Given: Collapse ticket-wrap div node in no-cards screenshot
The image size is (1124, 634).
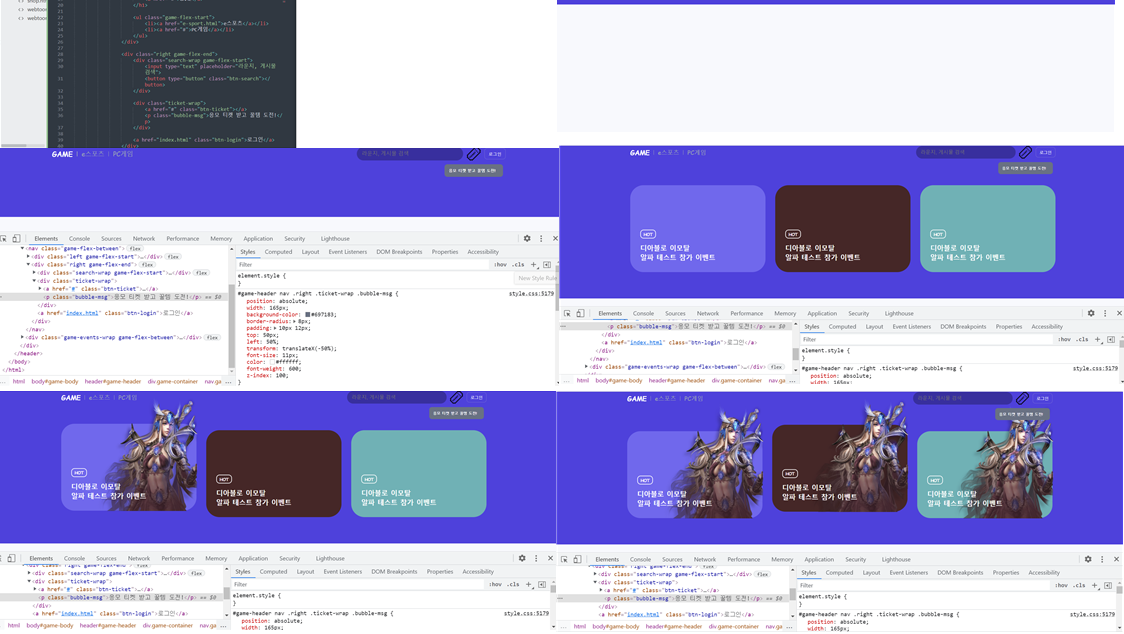Looking at the screenshot, I should tap(34, 280).
